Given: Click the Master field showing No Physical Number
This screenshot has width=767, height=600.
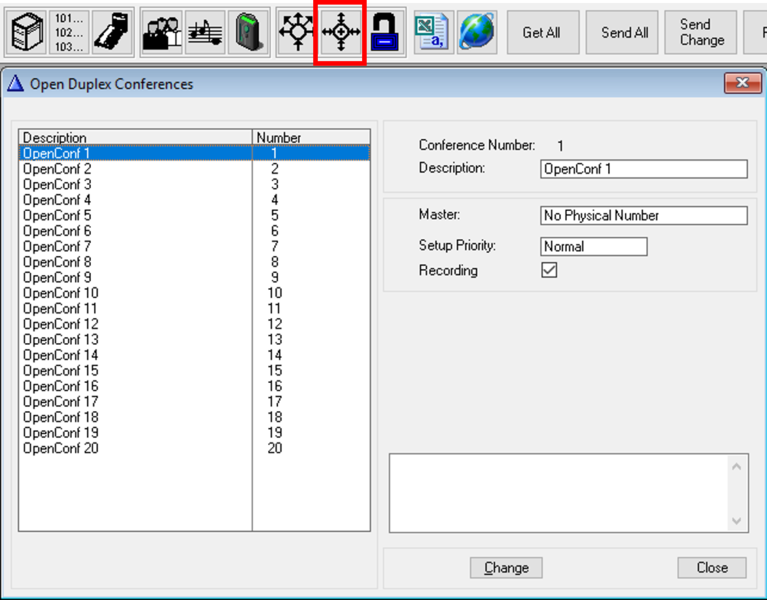Looking at the screenshot, I should 644,216.
